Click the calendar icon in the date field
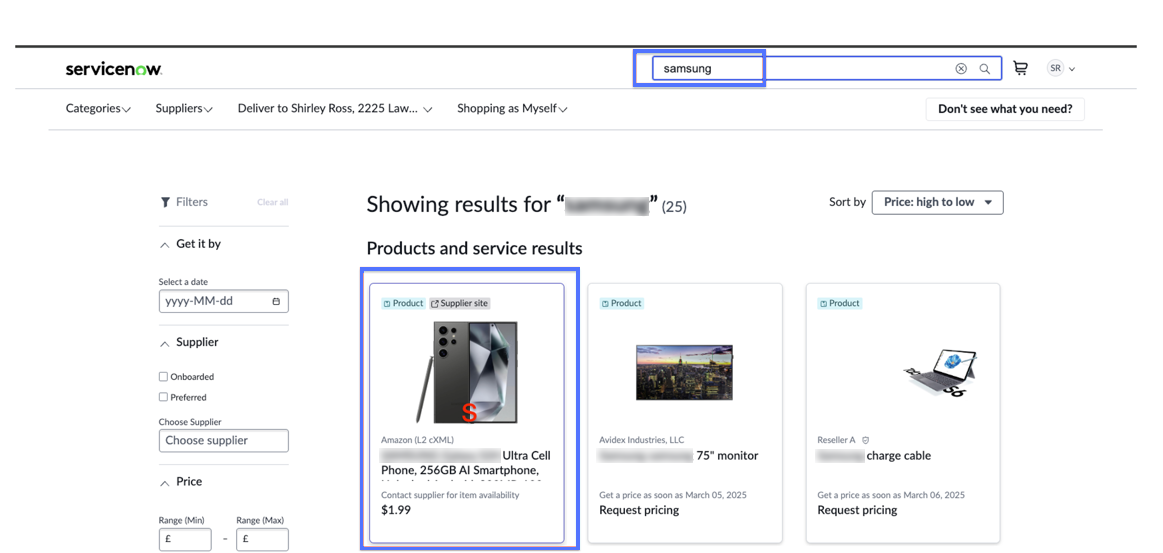The width and height of the screenshot is (1163, 553). point(276,302)
